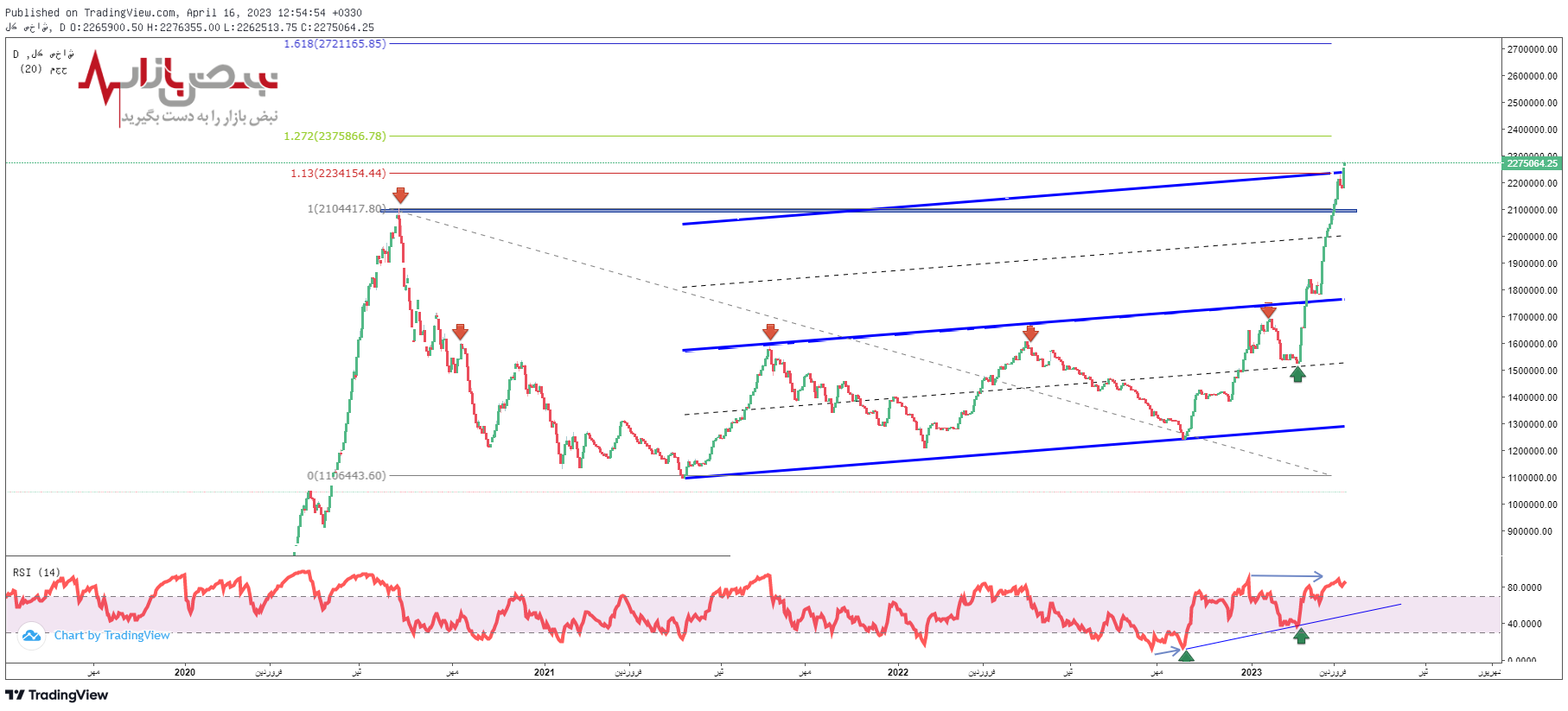This screenshot has height=711, width=1568.
Task: Click the cloud icon beside Chart by TradingView
Action: tap(31, 636)
